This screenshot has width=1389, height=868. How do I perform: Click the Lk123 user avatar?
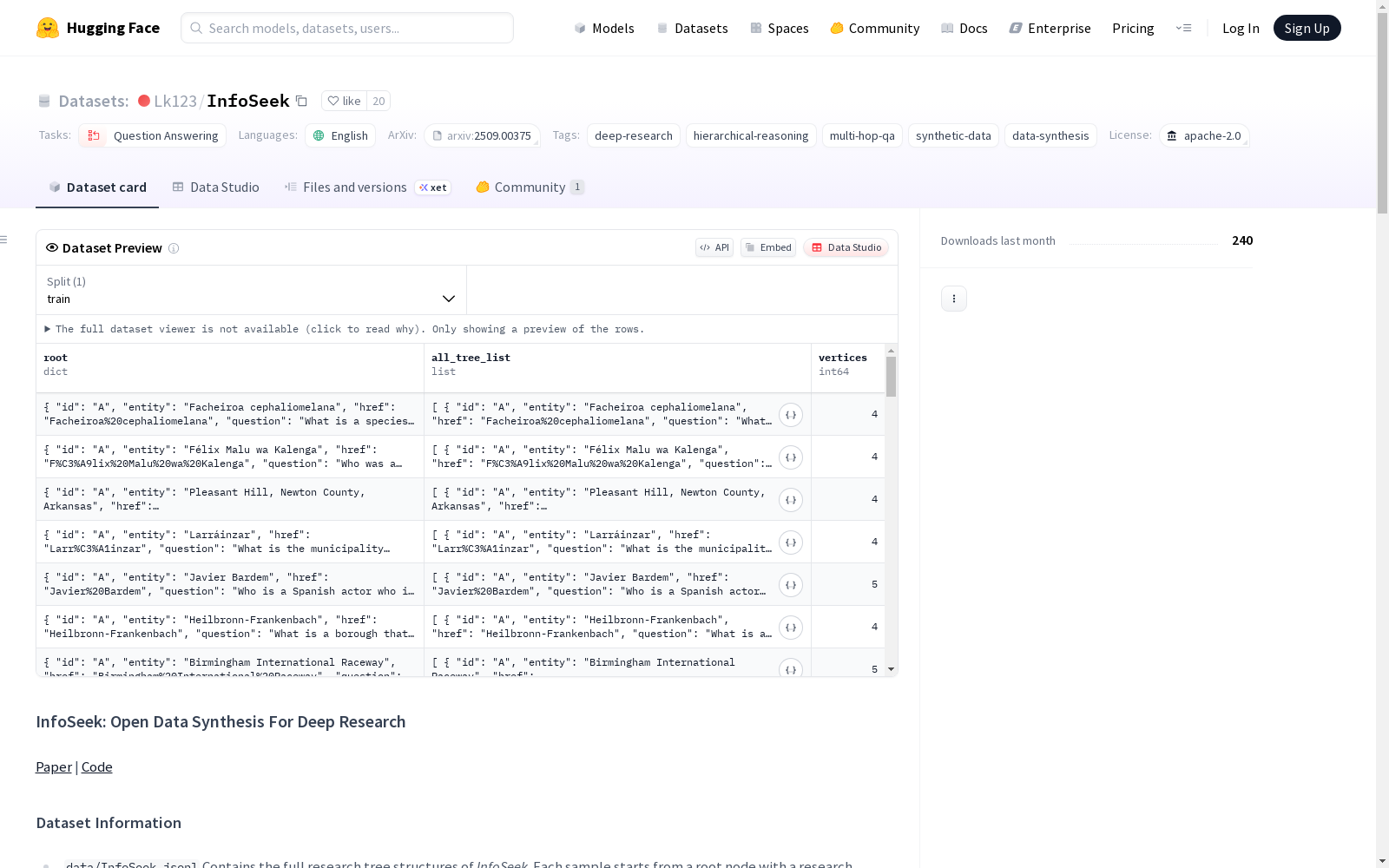click(x=144, y=101)
